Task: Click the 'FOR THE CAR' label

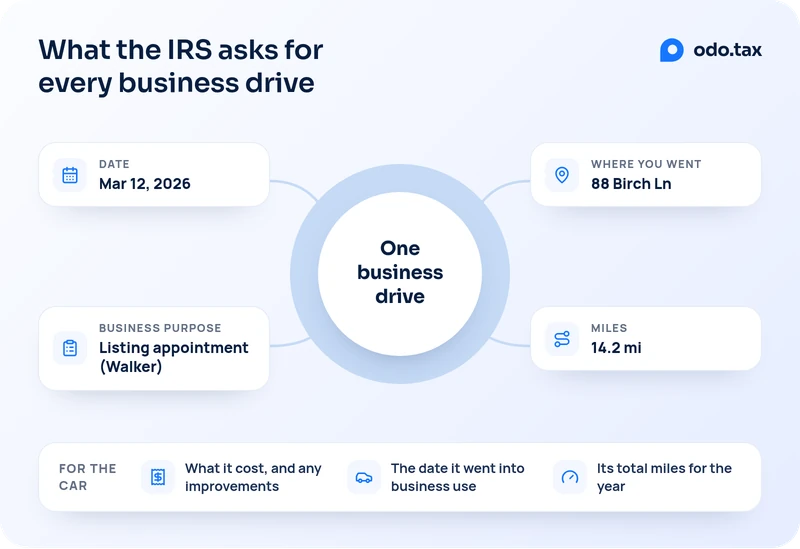Action: (x=88, y=477)
